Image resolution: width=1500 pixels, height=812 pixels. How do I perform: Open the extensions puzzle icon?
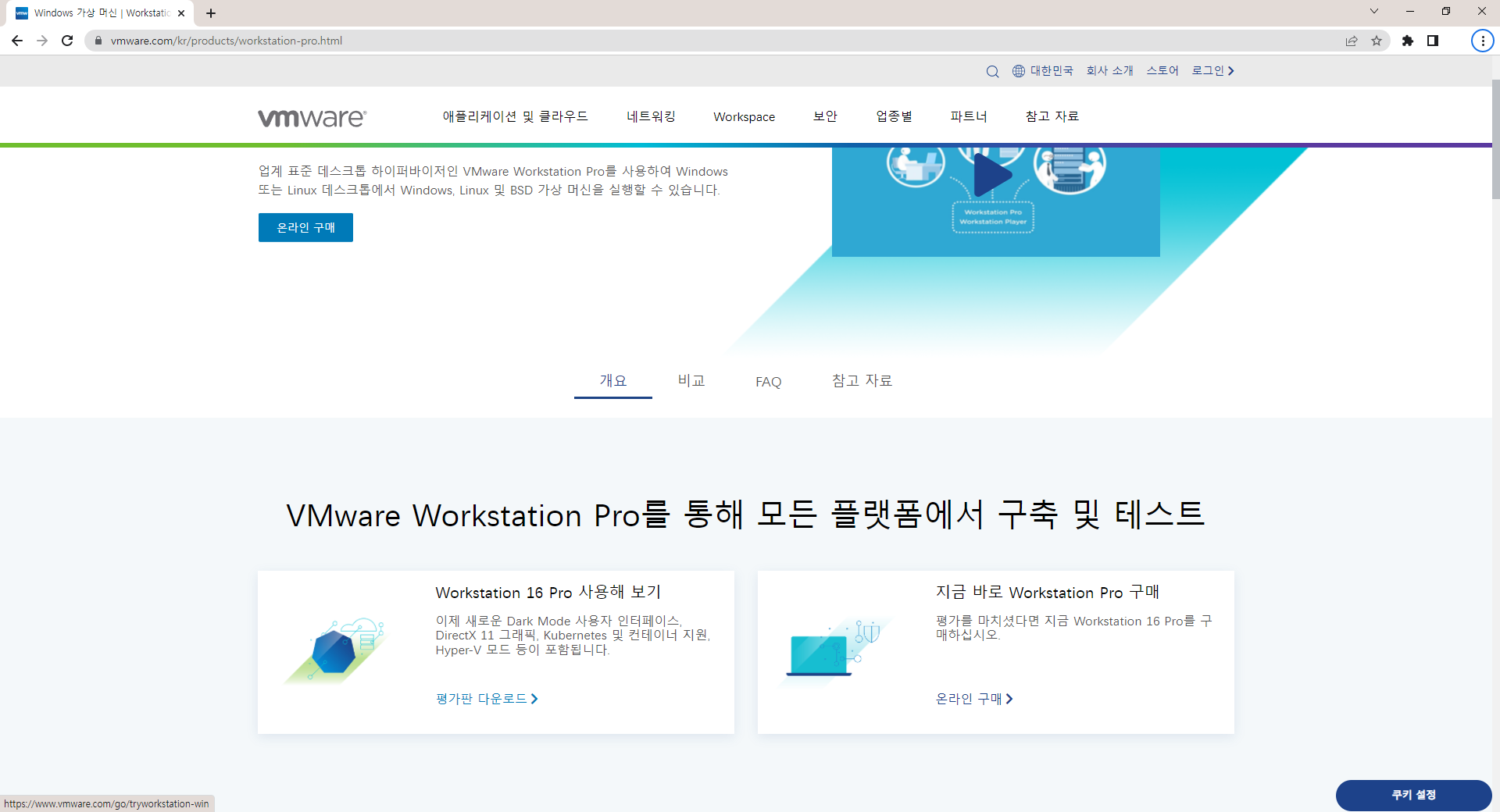1408,41
